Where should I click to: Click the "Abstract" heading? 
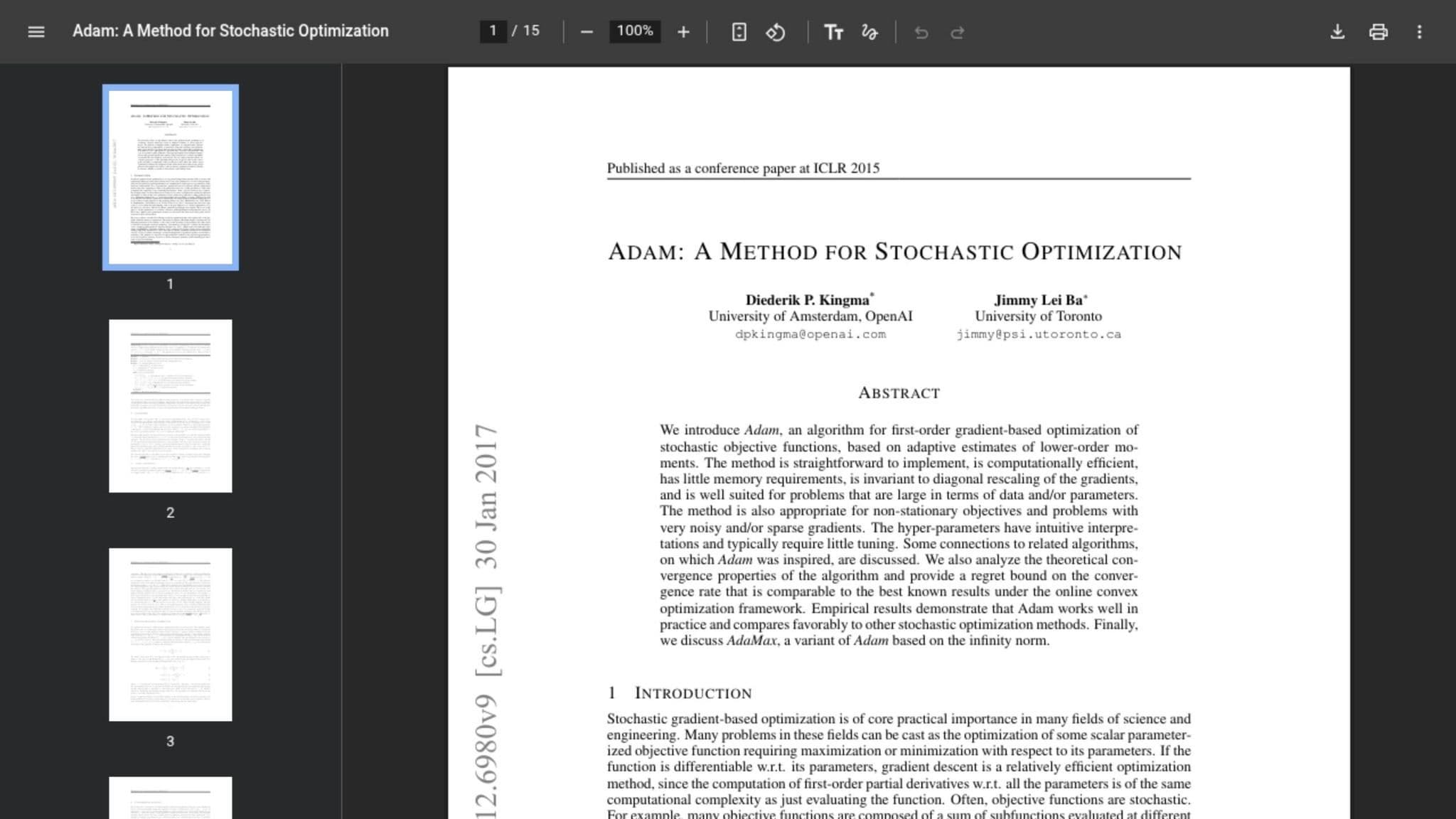pos(899,393)
